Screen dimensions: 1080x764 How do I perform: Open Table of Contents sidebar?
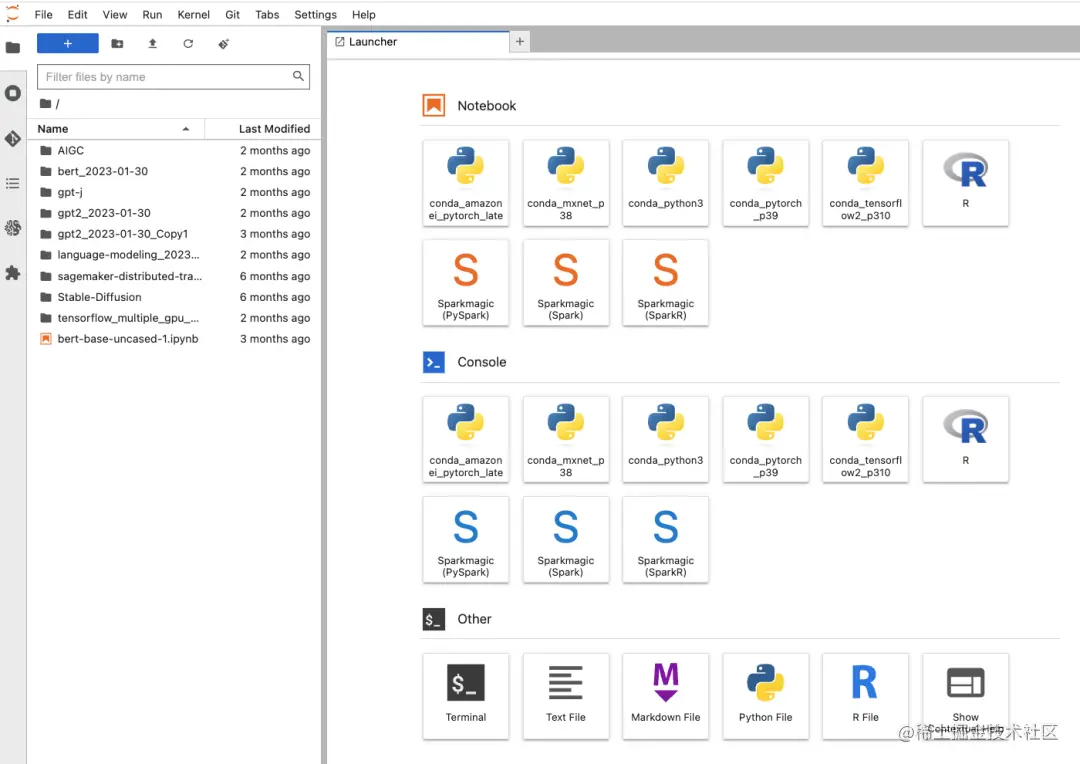click(12, 183)
